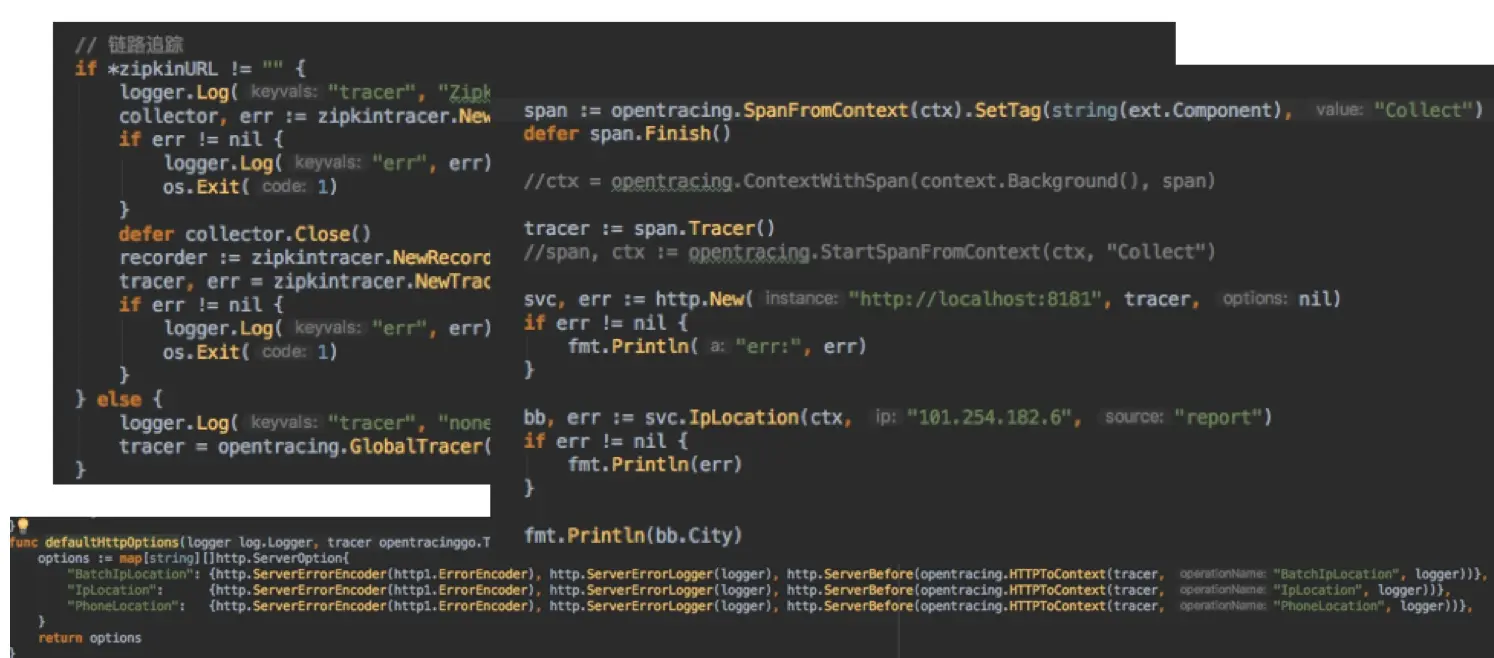Click the "101.254.182.6" IP string
This screenshot has height=658, width=1494.
[x=990, y=417]
